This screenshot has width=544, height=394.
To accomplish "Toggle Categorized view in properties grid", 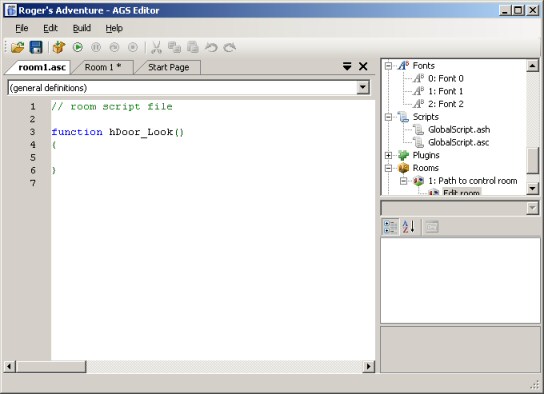I will point(391,227).
